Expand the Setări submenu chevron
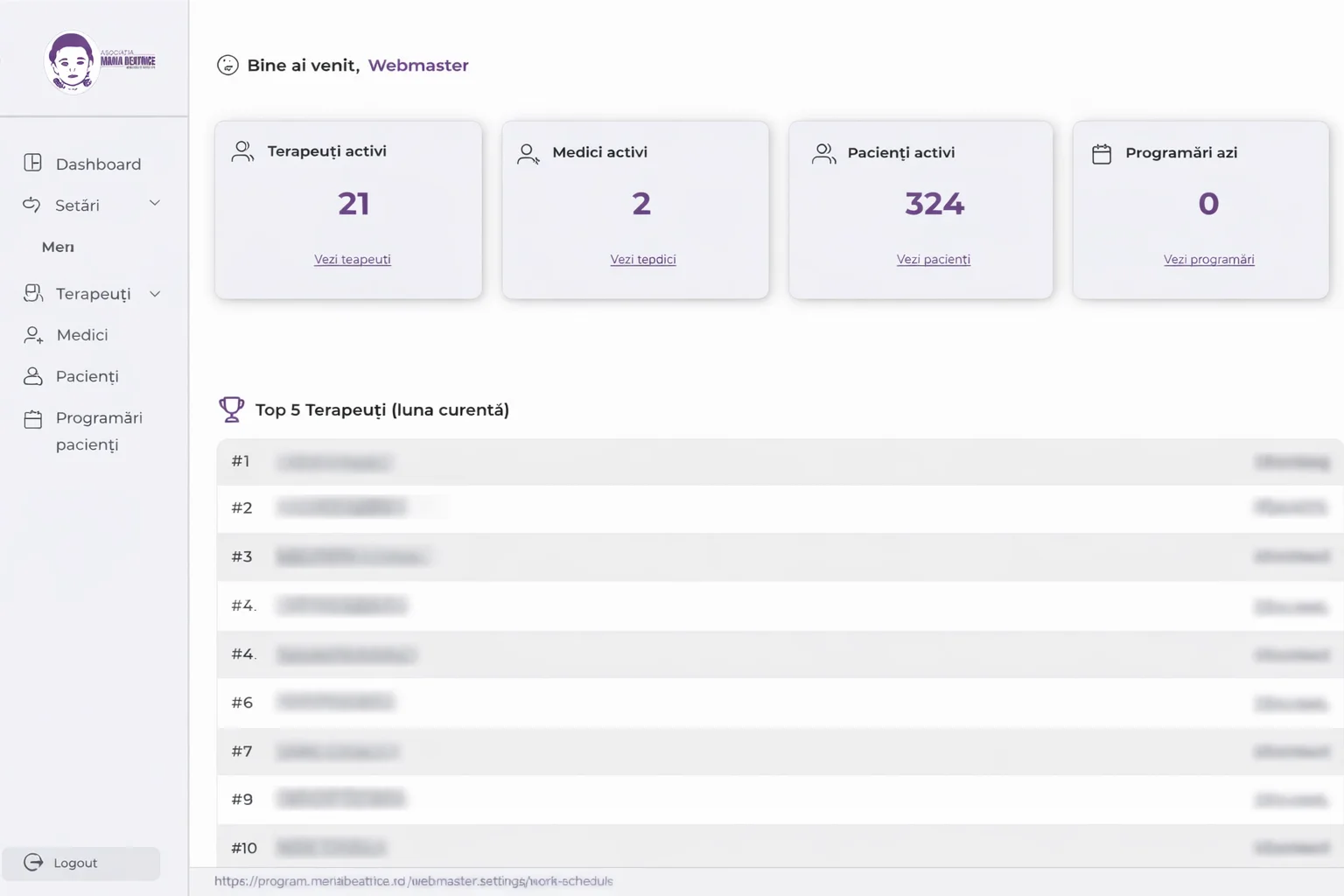 (155, 204)
